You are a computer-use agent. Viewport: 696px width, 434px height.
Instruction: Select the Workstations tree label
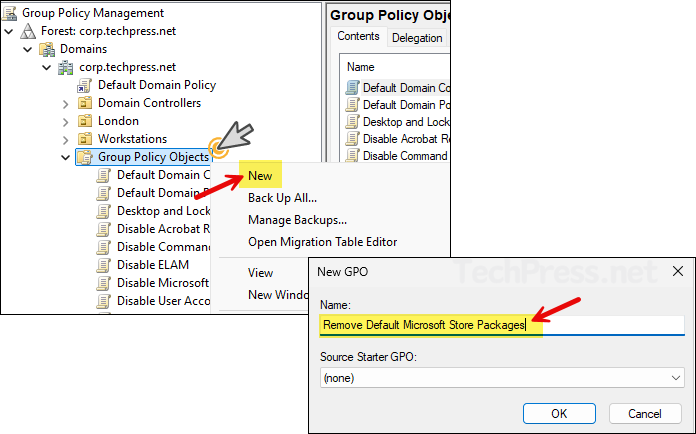132,139
